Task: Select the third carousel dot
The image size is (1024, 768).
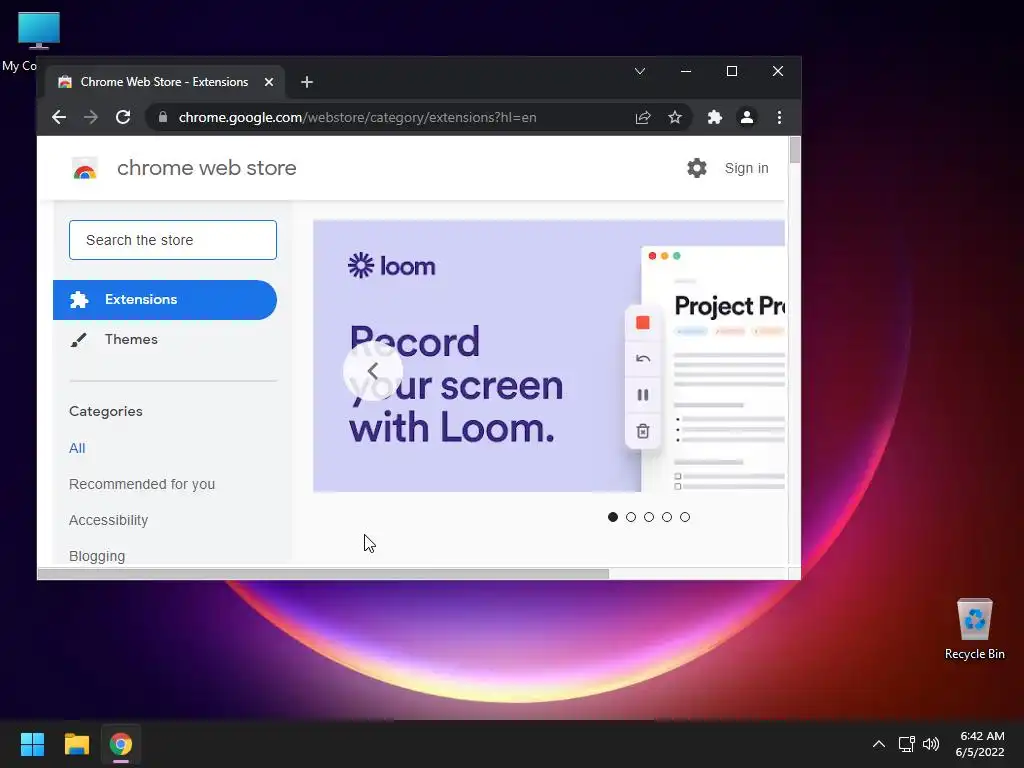Action: point(648,517)
